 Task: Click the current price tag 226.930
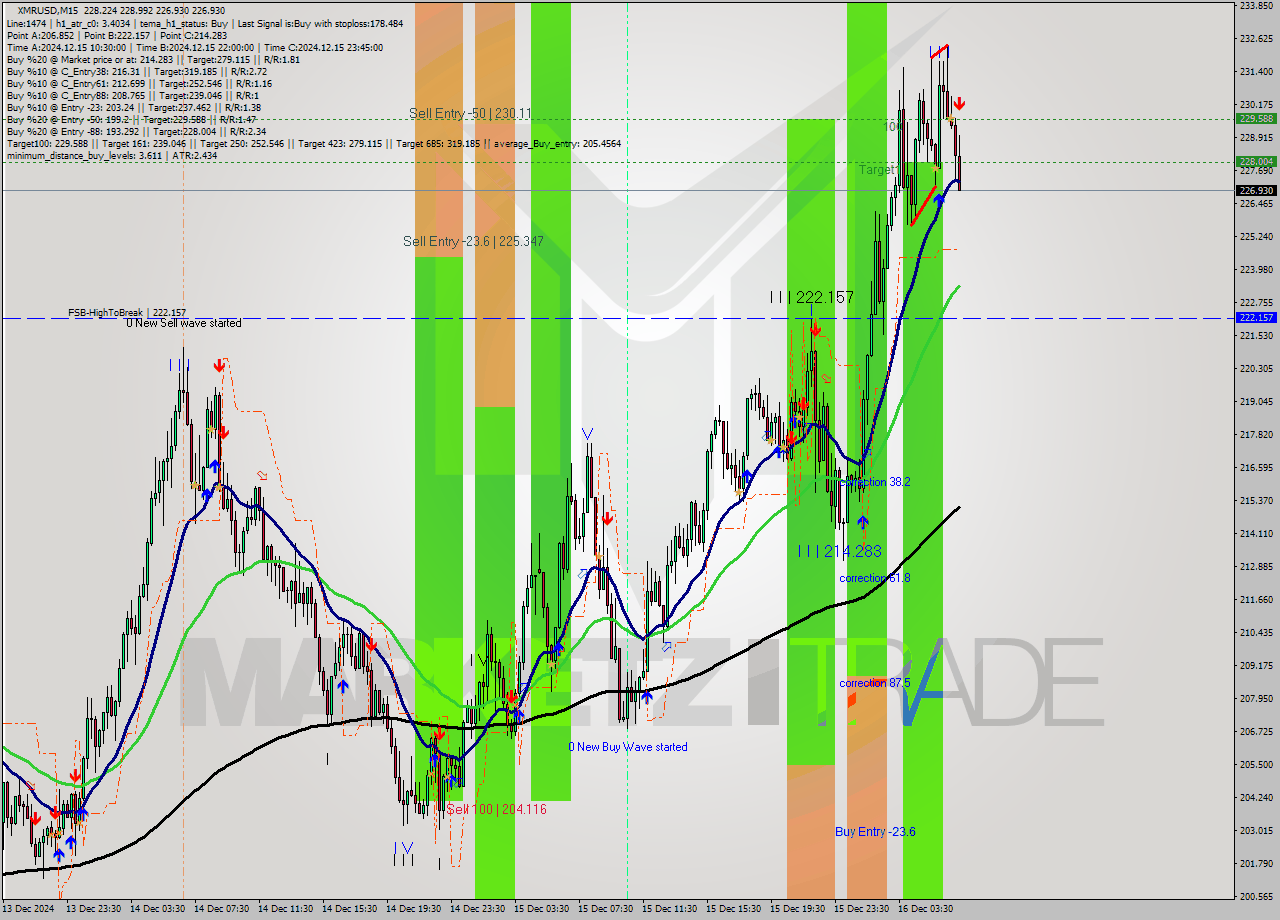pos(1256,190)
